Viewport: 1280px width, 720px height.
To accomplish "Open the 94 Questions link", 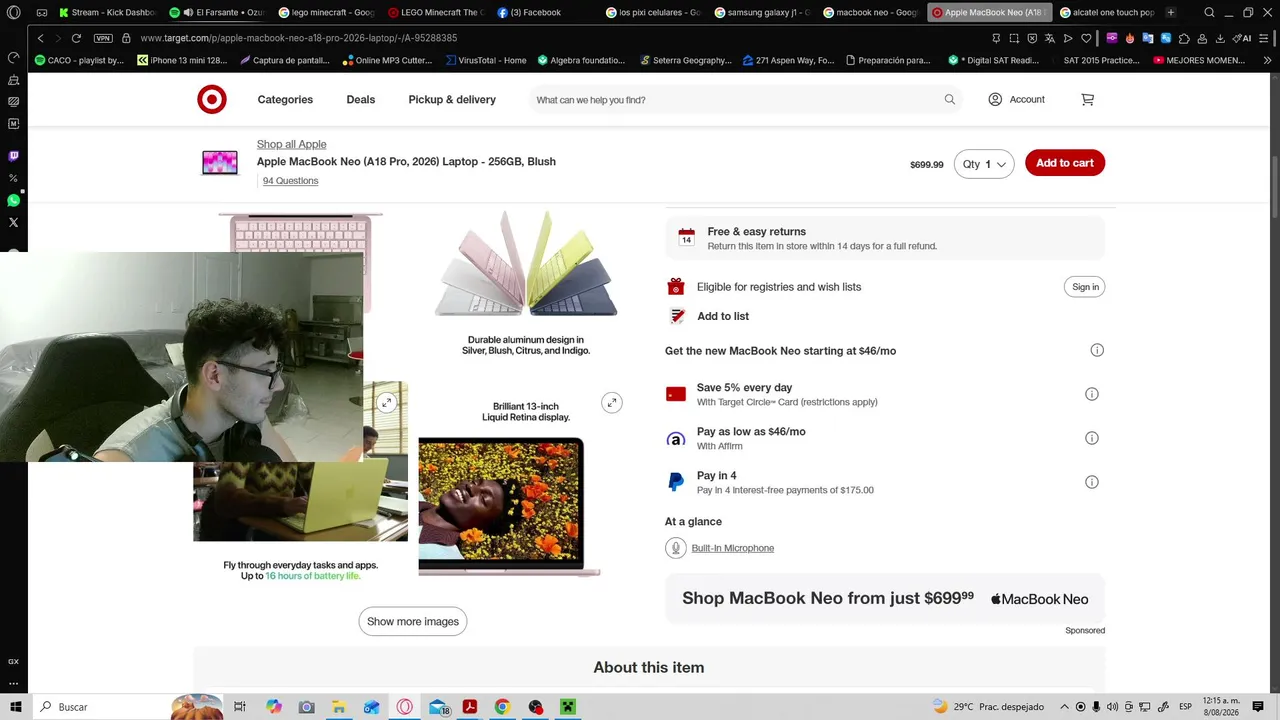I will 291,181.
